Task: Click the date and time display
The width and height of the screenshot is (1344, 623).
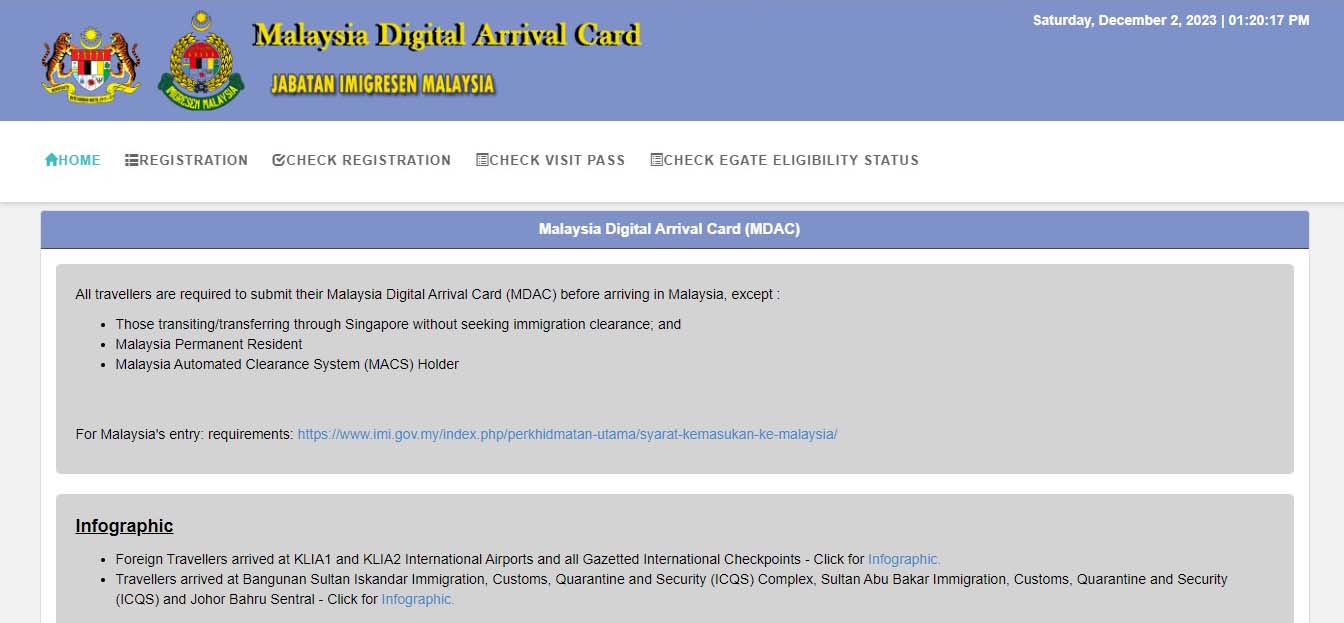Action: coord(1170,20)
